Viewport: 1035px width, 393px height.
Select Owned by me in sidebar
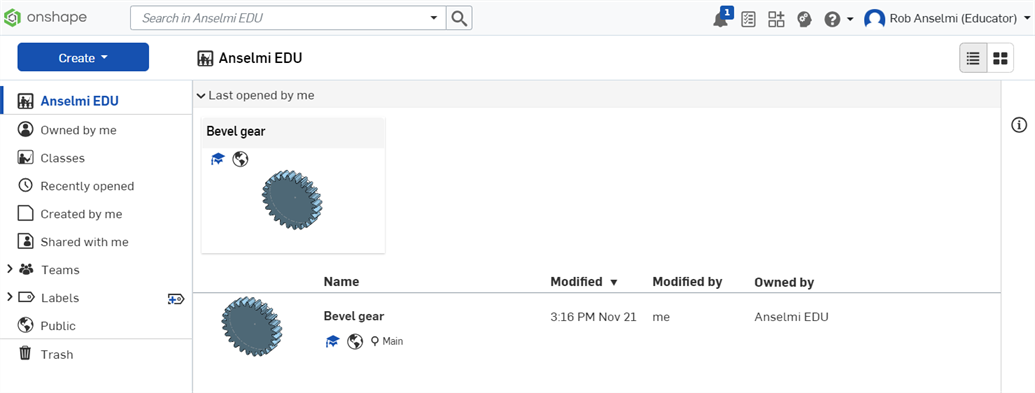[96, 130]
